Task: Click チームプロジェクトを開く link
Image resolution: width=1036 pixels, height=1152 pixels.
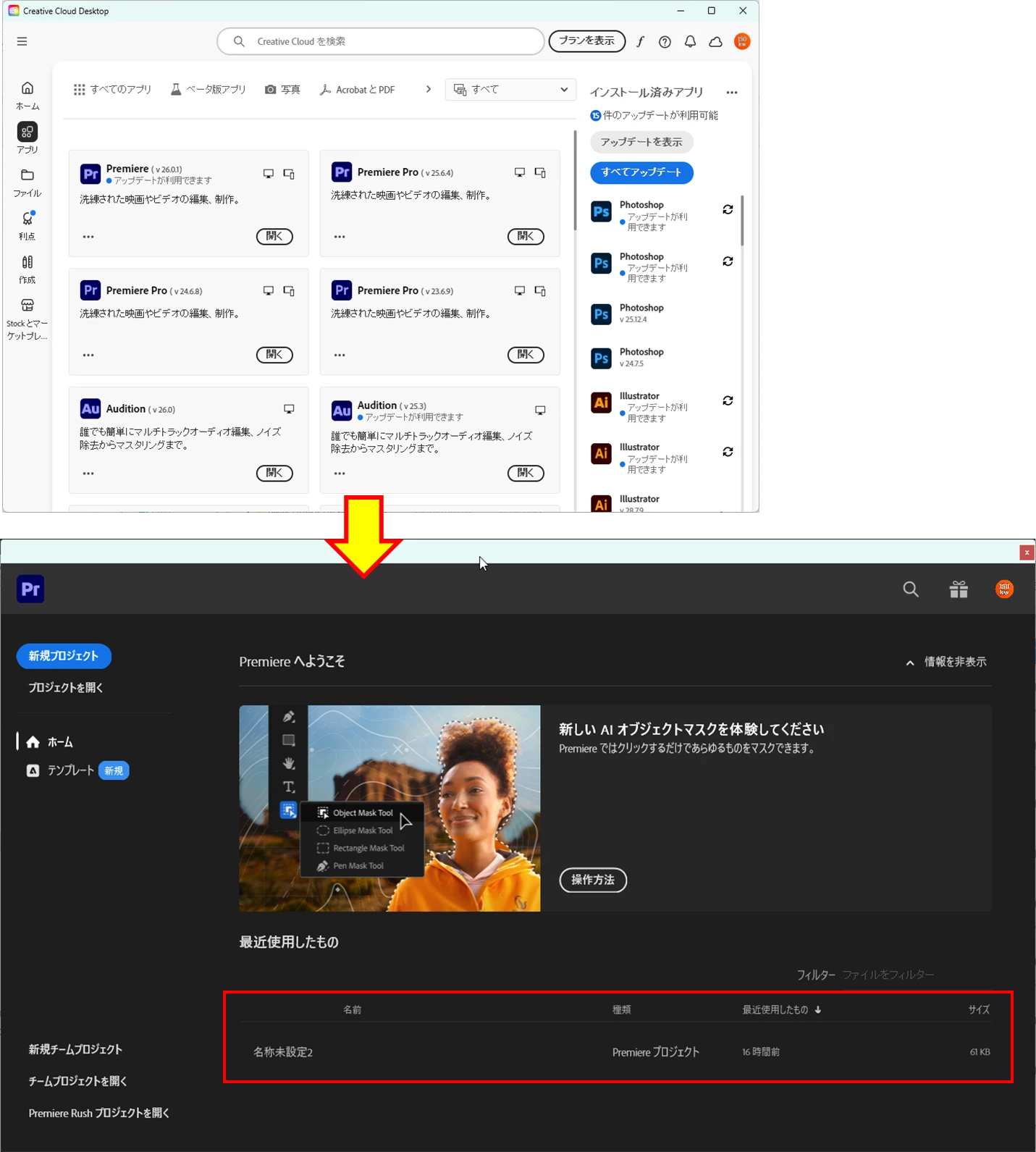Action: point(77,1081)
